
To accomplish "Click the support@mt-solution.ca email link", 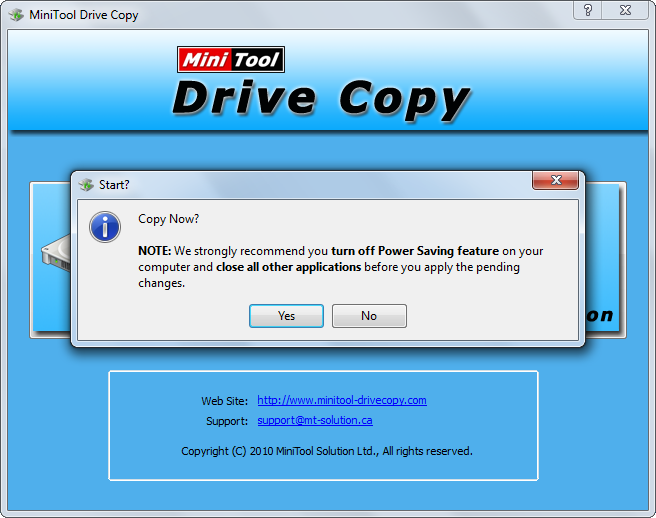I will point(315,421).
